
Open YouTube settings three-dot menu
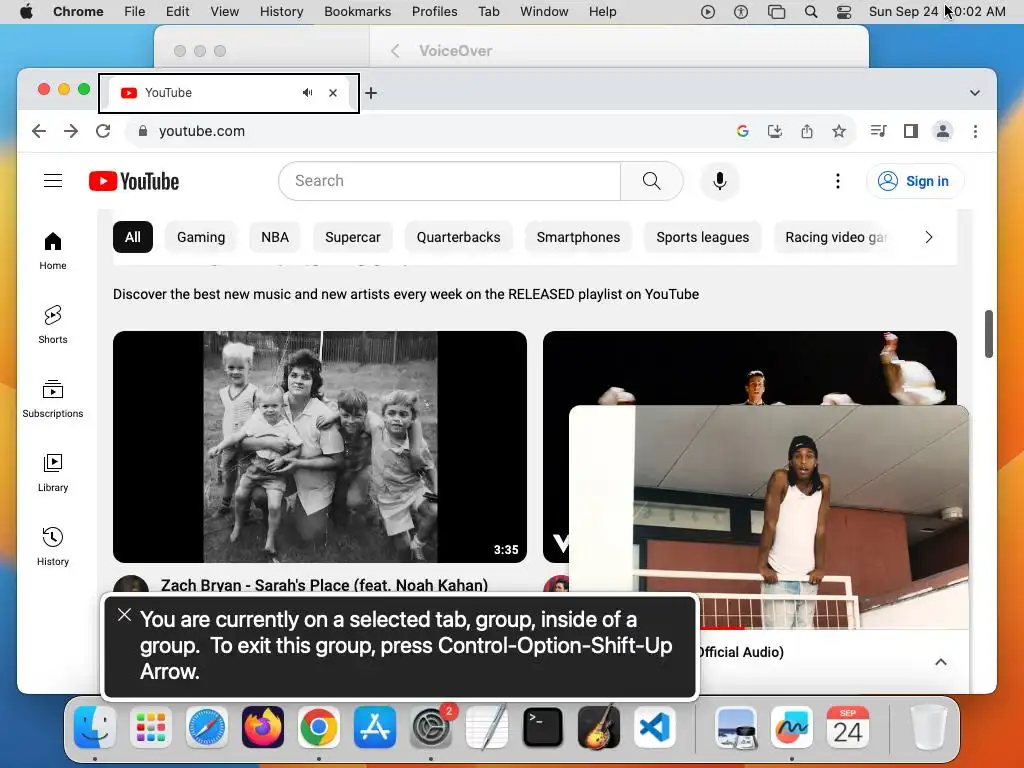[837, 181]
